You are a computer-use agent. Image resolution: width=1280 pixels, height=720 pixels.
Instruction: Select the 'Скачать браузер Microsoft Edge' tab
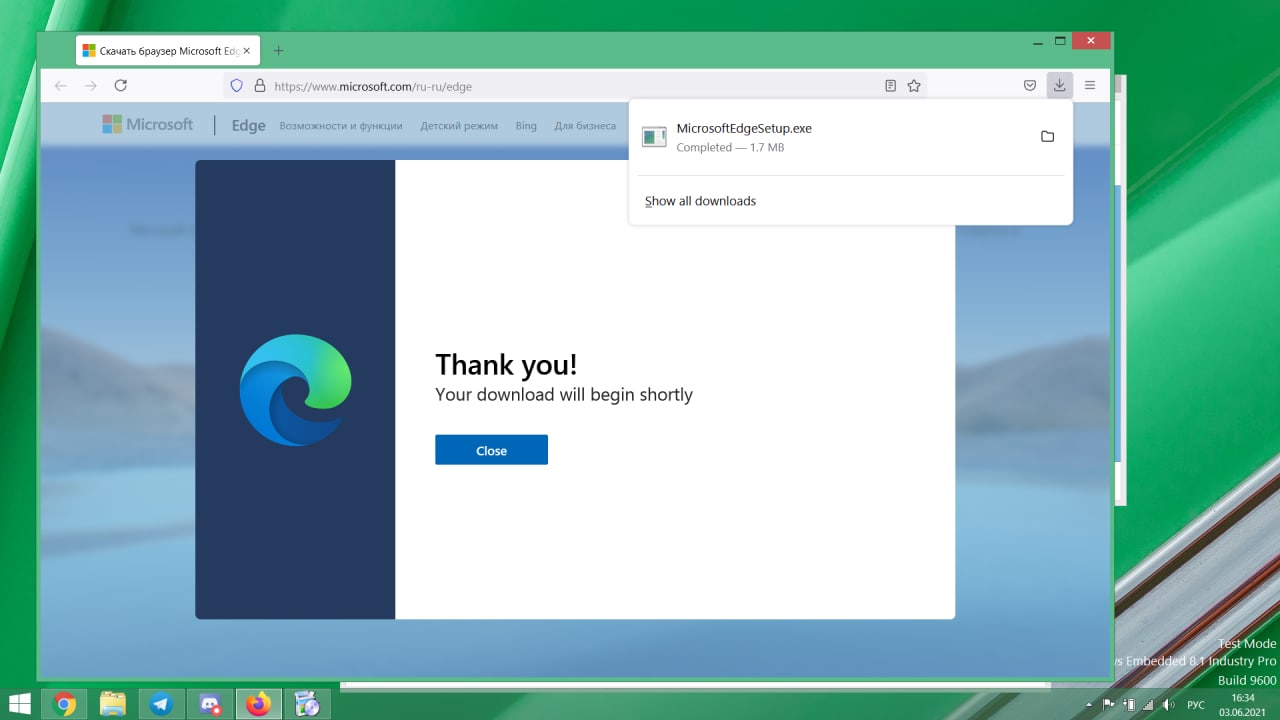click(168, 51)
